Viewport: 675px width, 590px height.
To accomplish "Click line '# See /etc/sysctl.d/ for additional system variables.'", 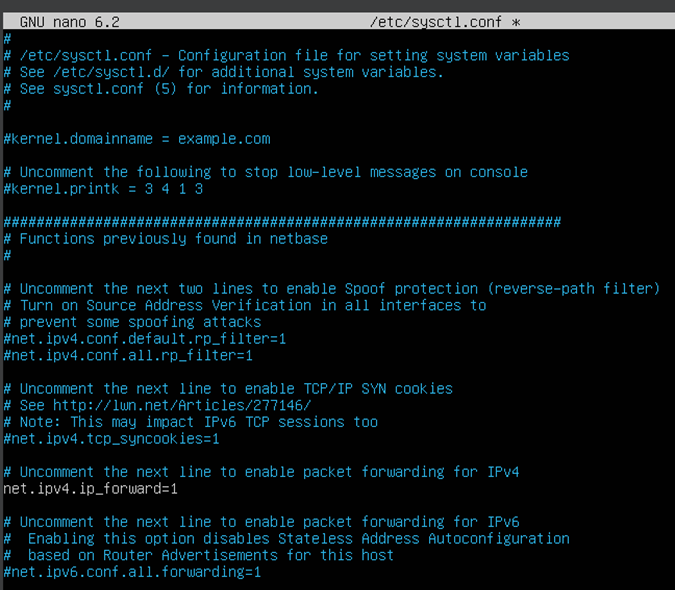I will tap(223, 72).
